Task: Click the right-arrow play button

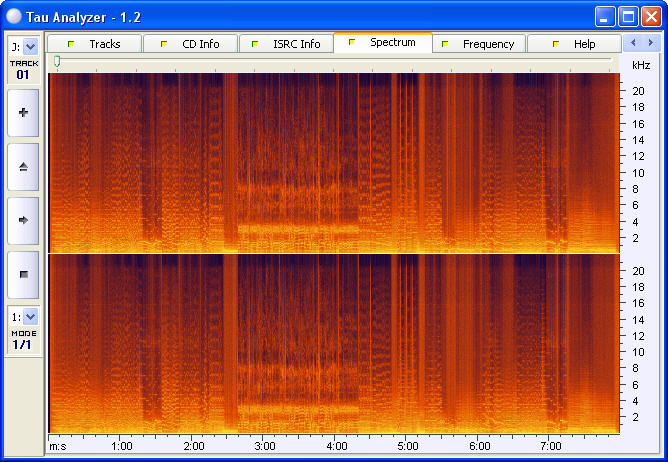Action: pyautogui.click(x=23, y=219)
